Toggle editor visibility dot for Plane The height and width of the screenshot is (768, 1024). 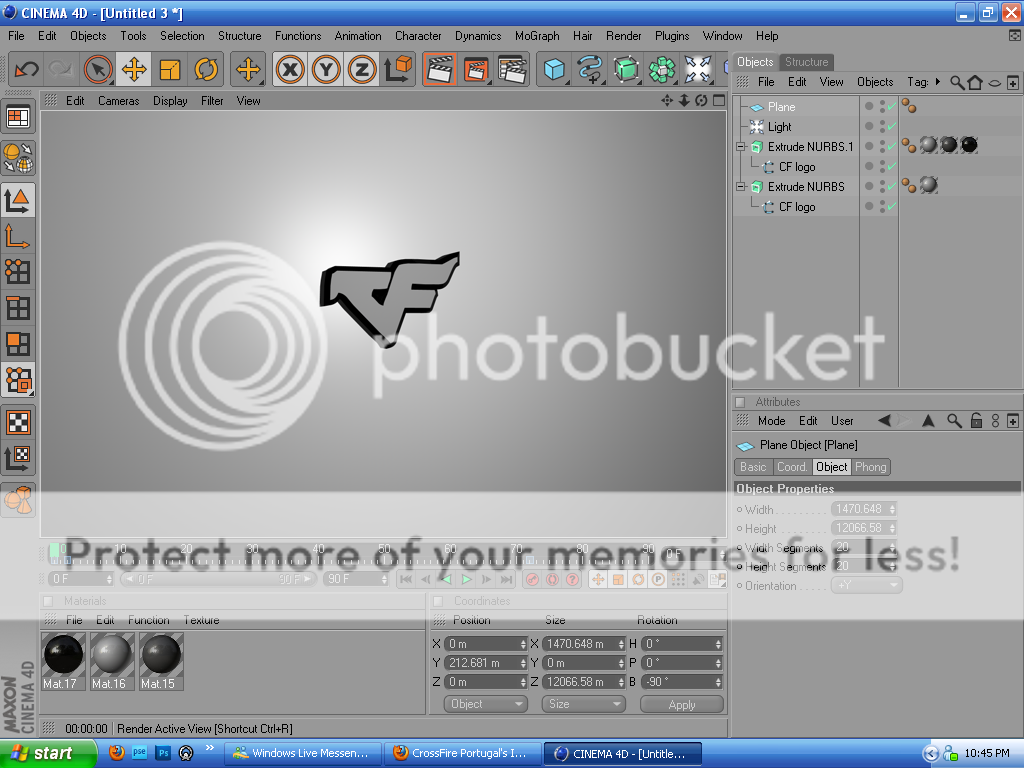point(882,102)
